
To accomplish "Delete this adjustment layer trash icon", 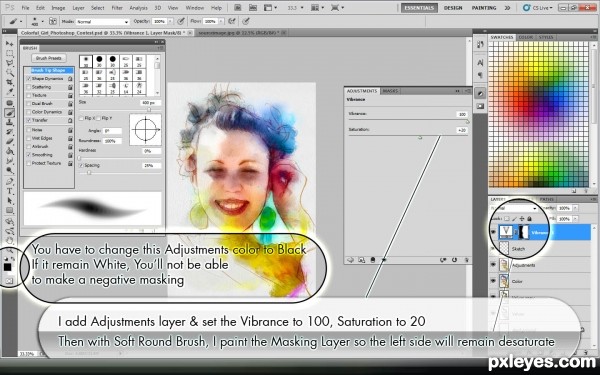I will (466, 260).
